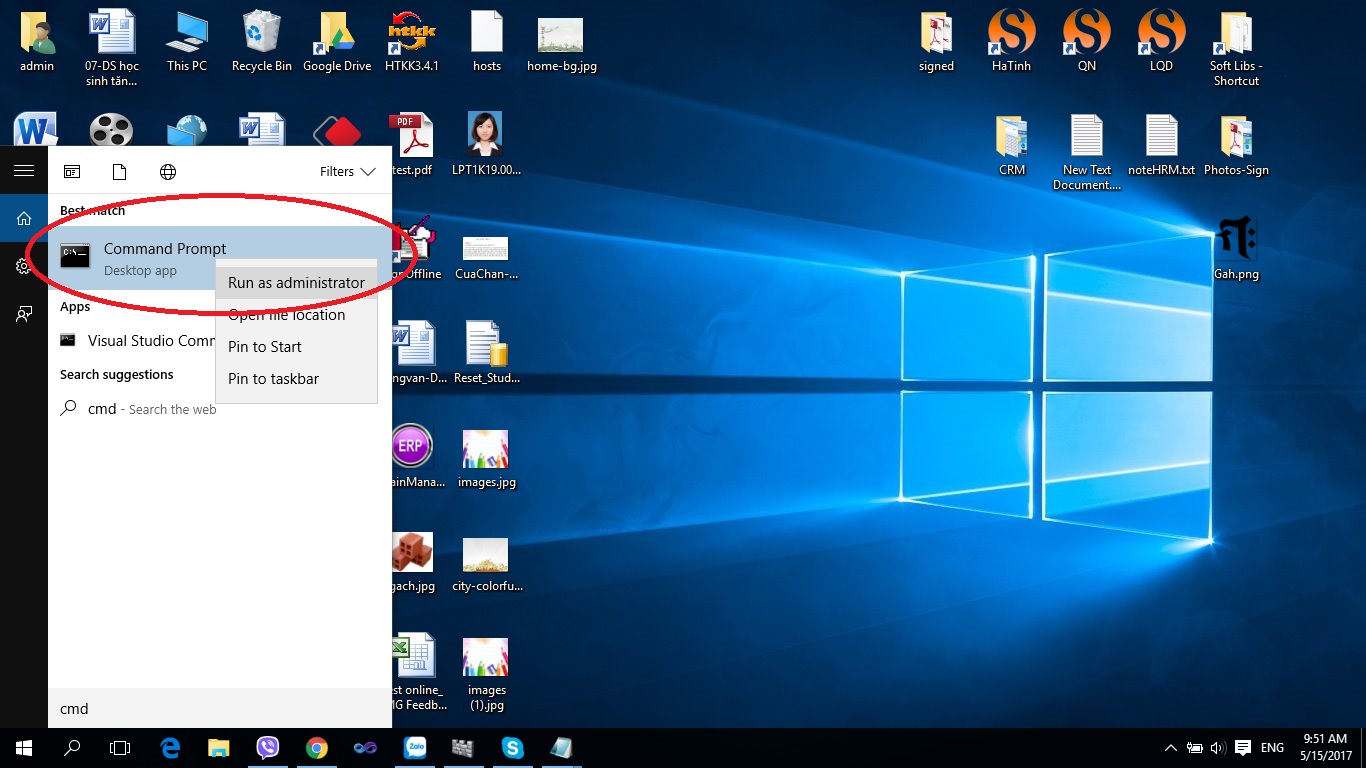Select the Web filter globe icon
The width and height of the screenshot is (1366, 768).
(168, 172)
